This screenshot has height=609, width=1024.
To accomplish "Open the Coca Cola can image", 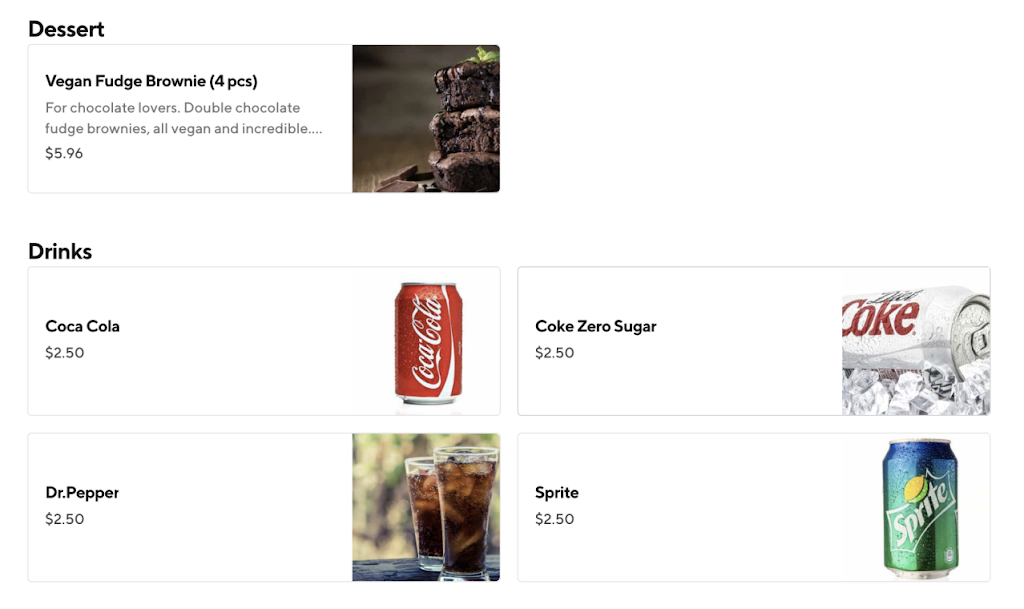I will point(426,341).
